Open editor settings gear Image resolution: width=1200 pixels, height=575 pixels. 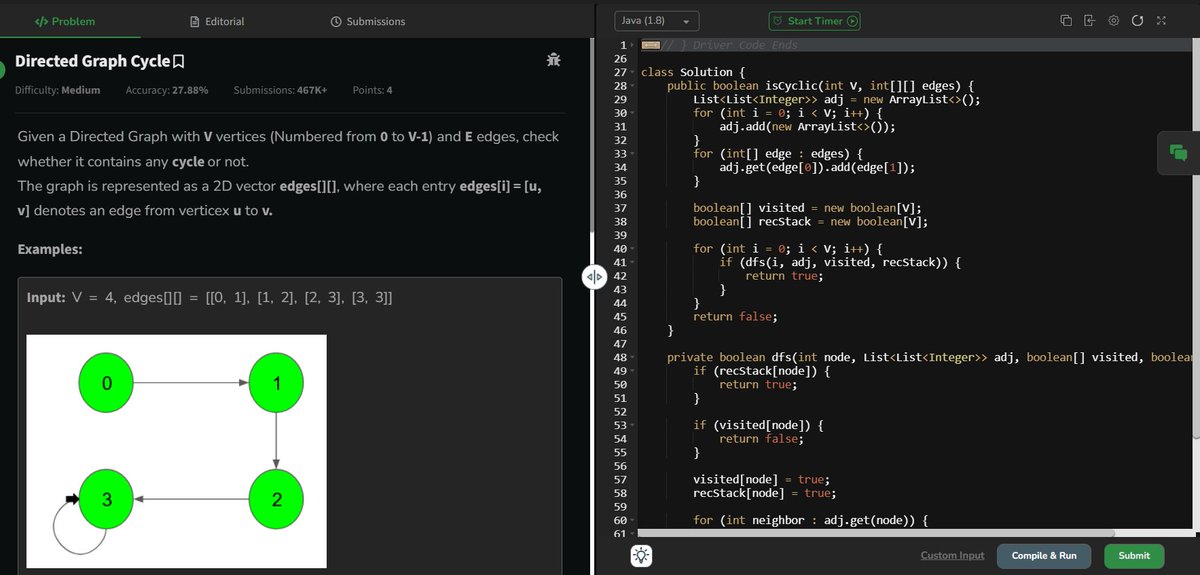[1113, 21]
